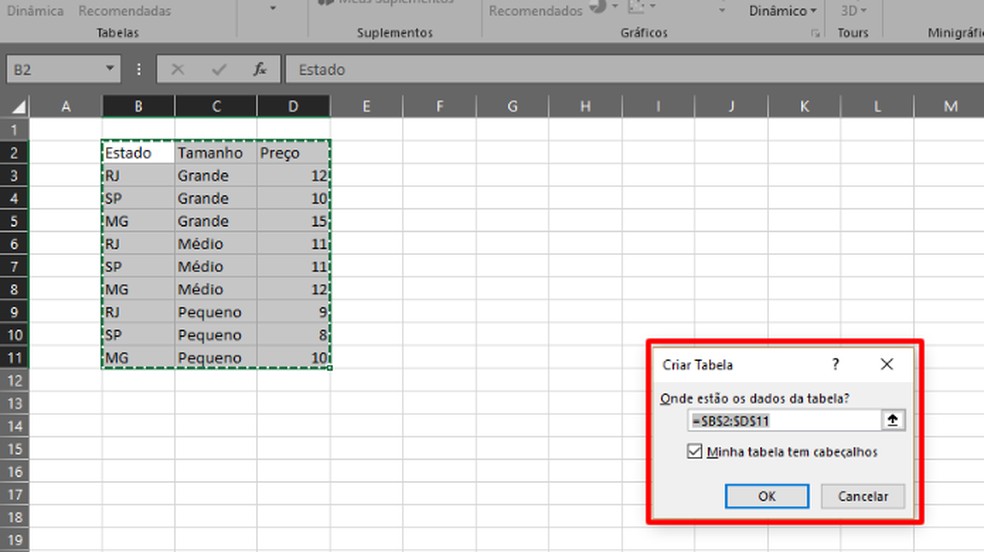Select row 17 header
This screenshot has height=552, width=984.
(14, 494)
